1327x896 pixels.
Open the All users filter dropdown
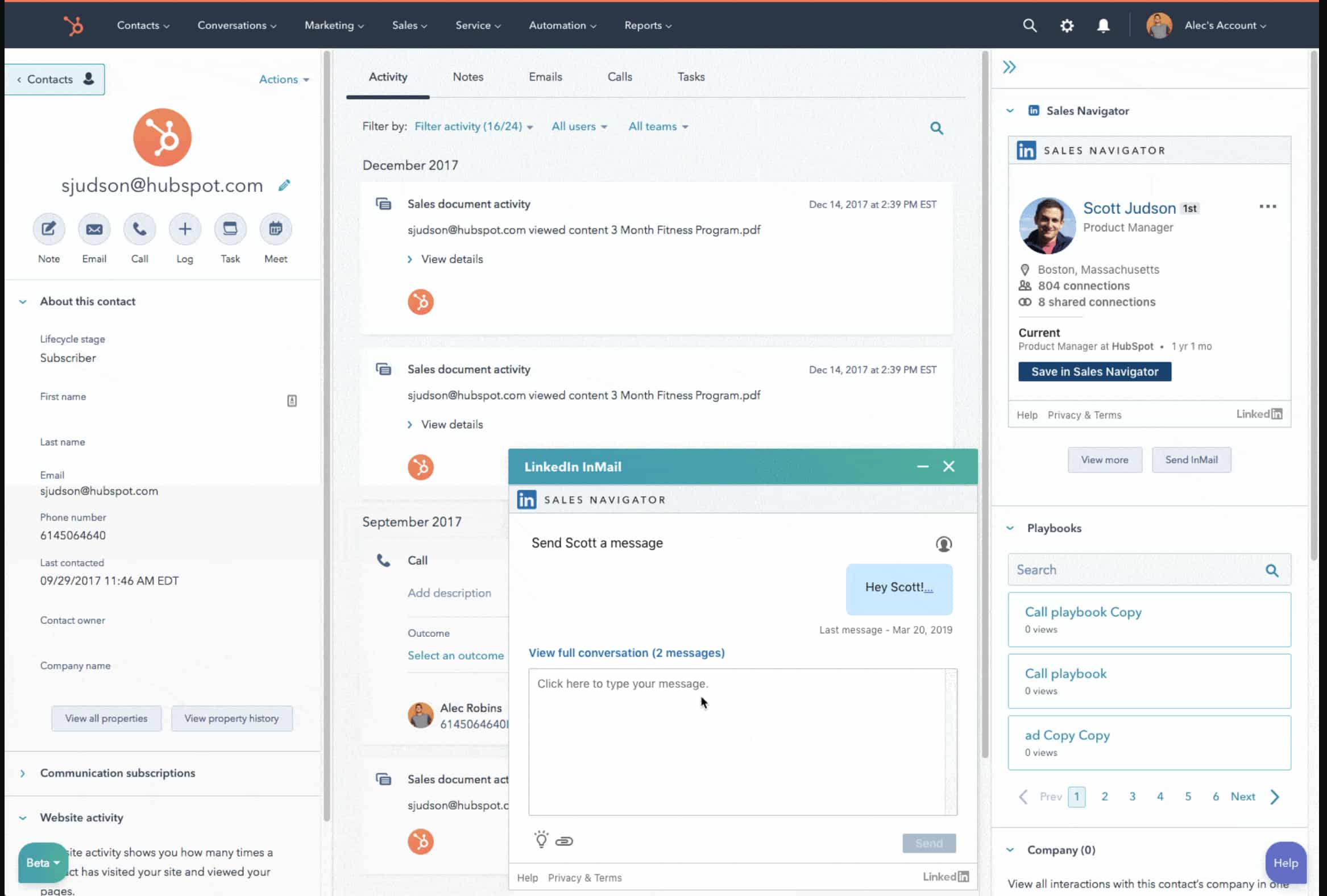(579, 126)
